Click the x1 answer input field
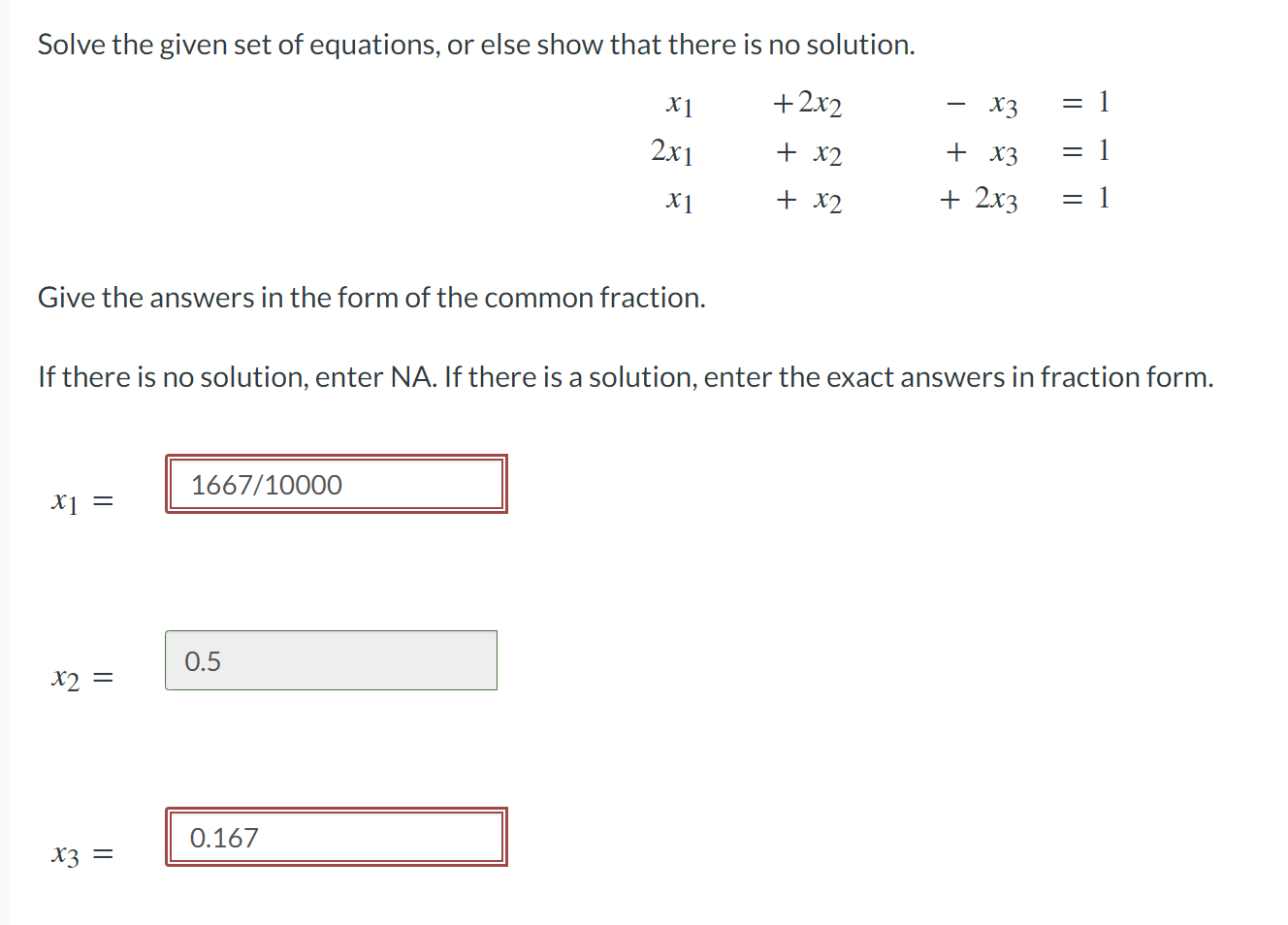Screen dimensions: 1288x925 coord(336,484)
